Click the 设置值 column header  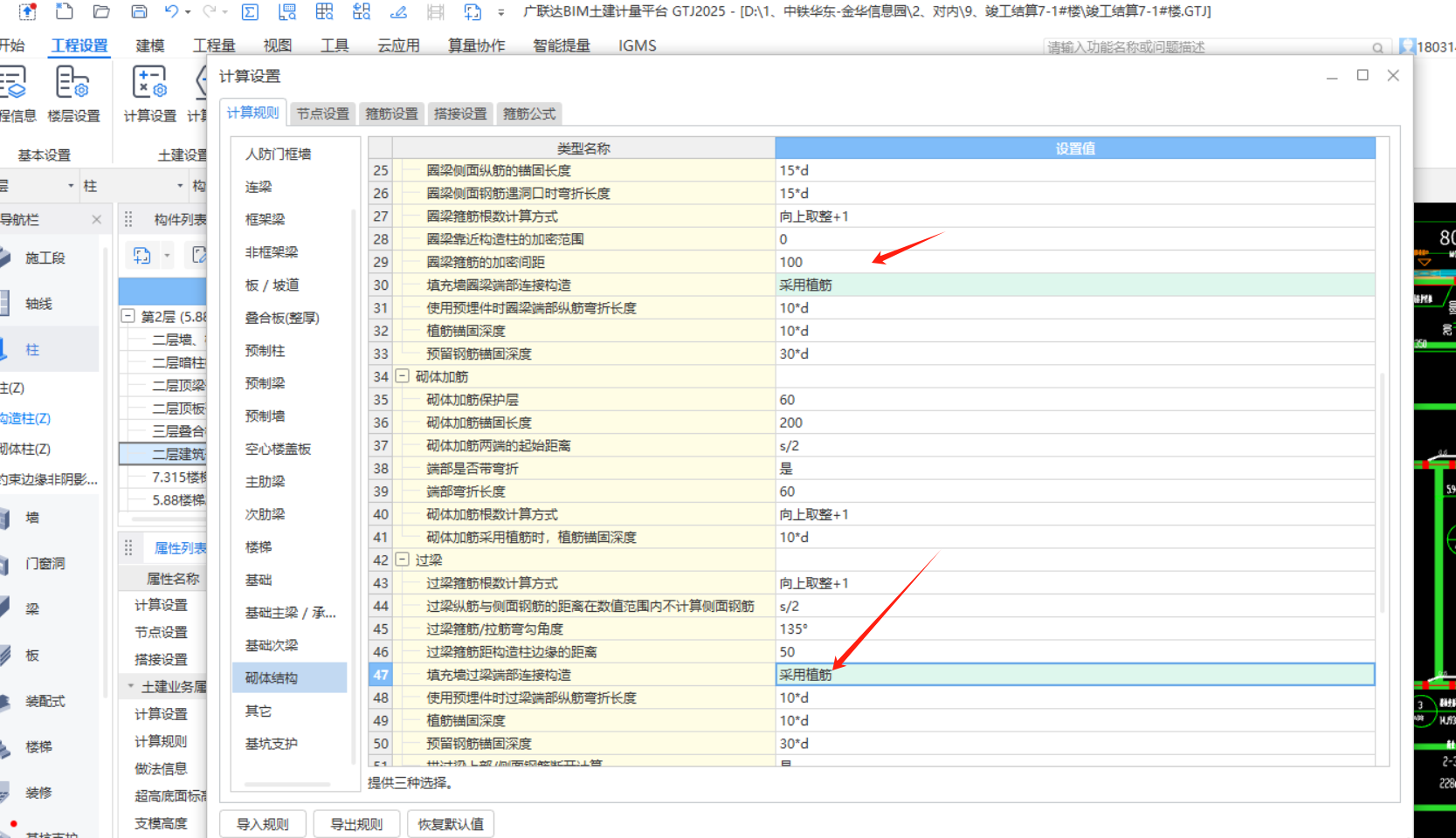pyautogui.click(x=1075, y=148)
